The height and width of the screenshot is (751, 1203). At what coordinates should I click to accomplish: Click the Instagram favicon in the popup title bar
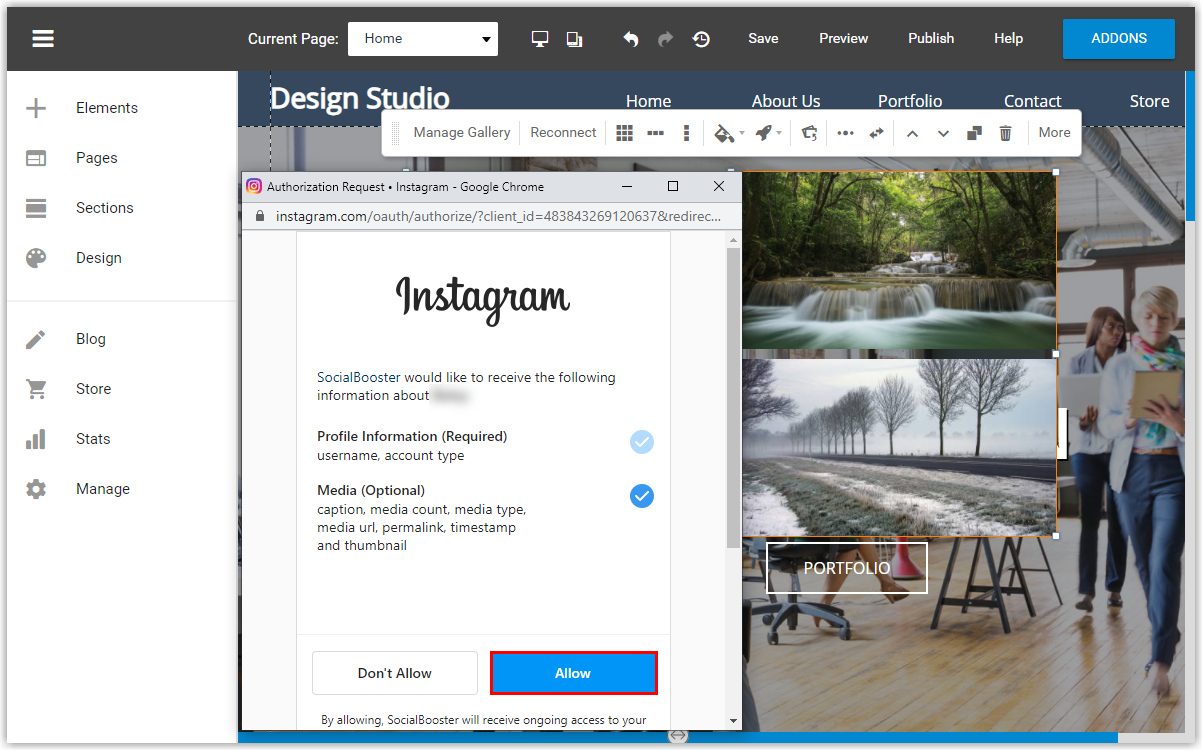pos(255,187)
